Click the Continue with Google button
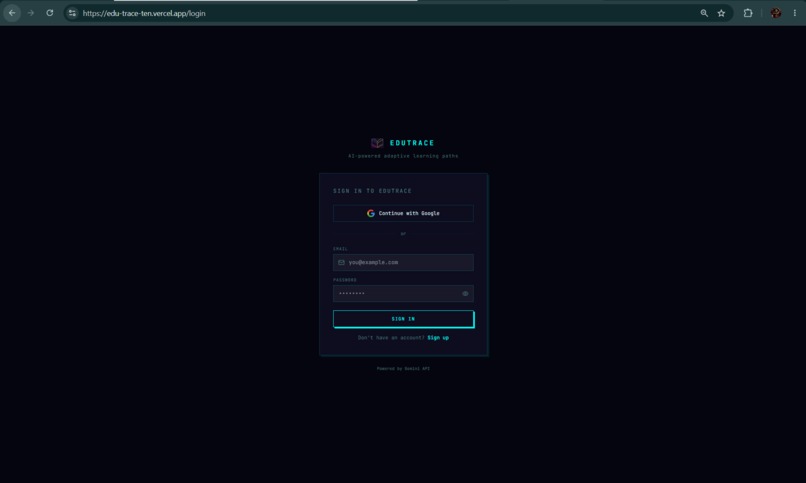This screenshot has width=806, height=483. 403,213
